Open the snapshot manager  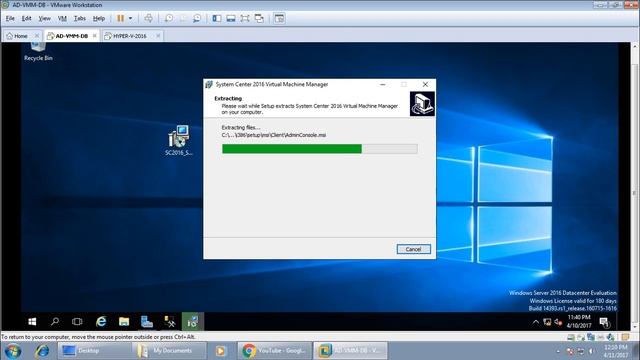click(197, 18)
